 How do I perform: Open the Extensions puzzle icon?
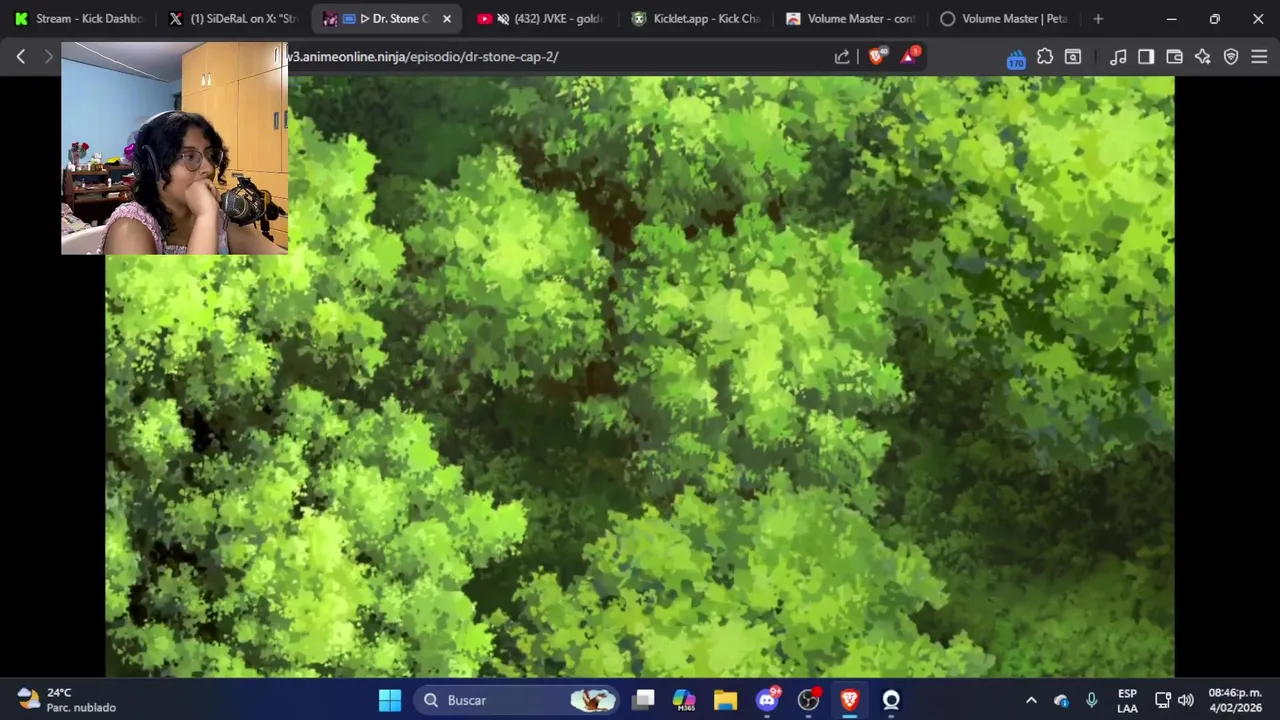(x=1045, y=57)
